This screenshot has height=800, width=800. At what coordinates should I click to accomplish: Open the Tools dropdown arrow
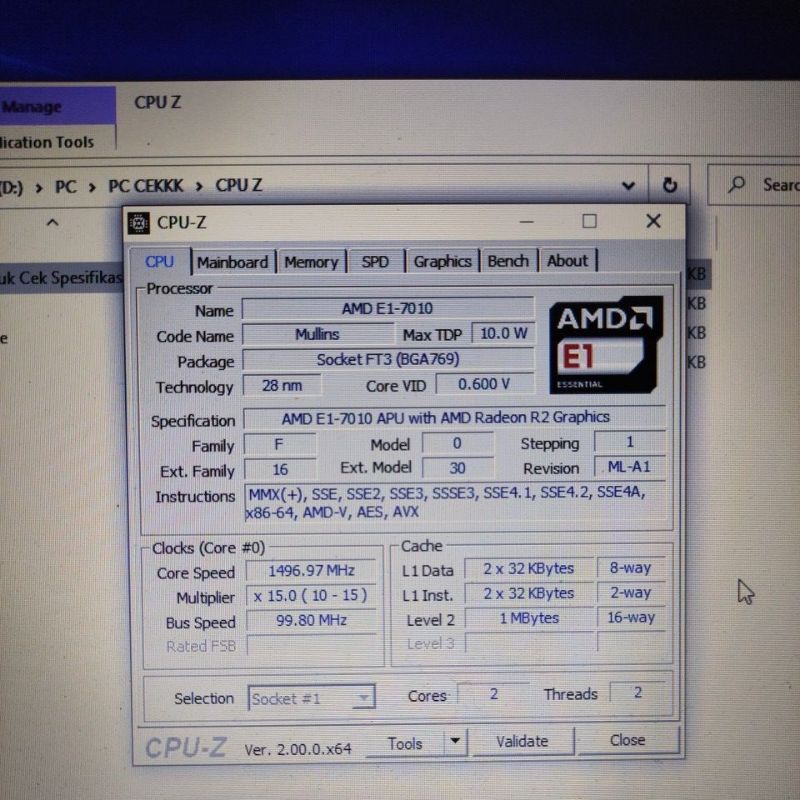coord(456,740)
